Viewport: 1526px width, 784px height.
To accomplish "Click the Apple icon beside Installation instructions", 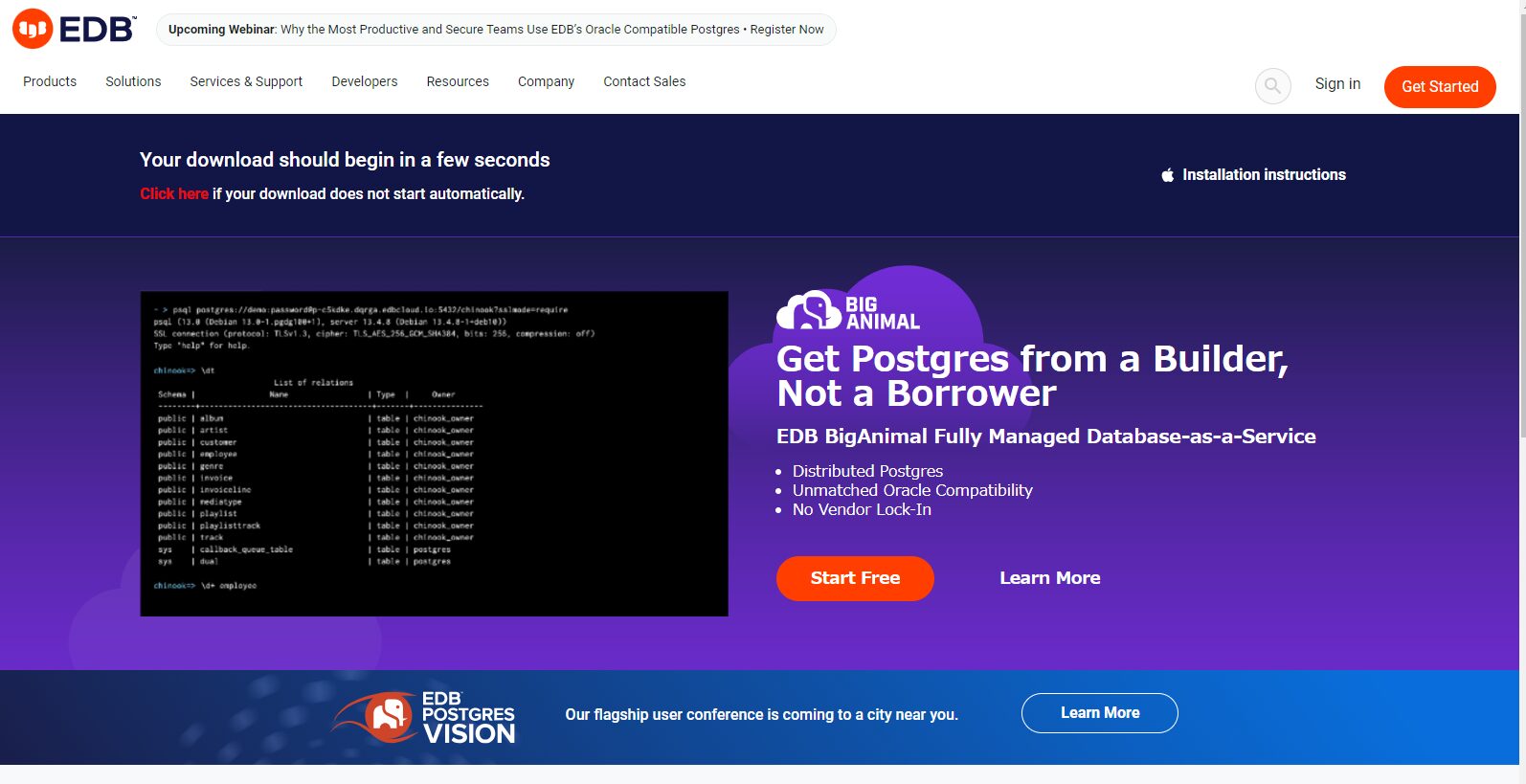I will pos(1167,175).
